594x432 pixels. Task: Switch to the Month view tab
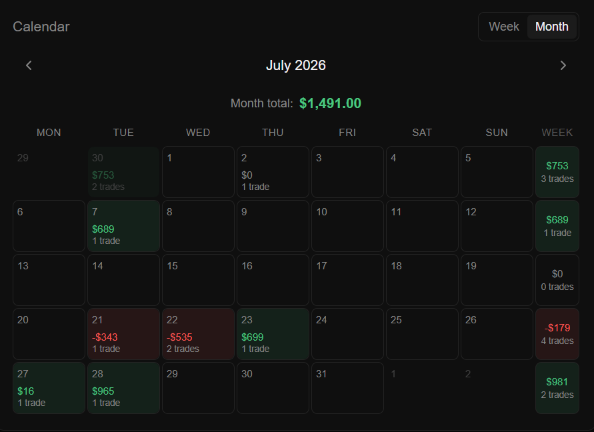pyautogui.click(x=552, y=27)
